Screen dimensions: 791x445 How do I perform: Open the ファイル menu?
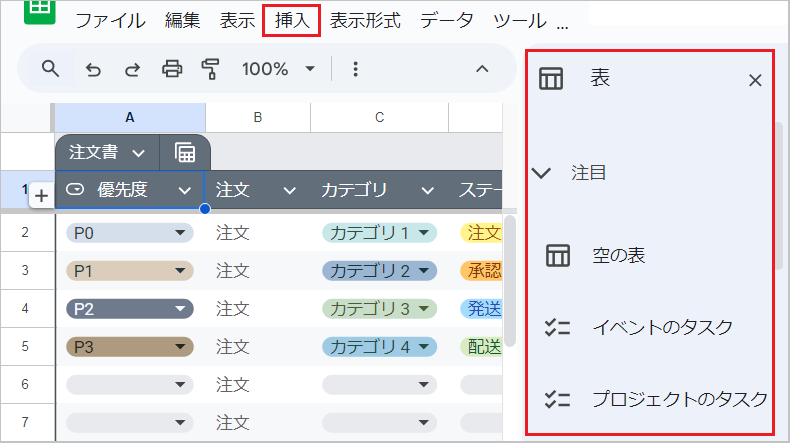point(110,21)
